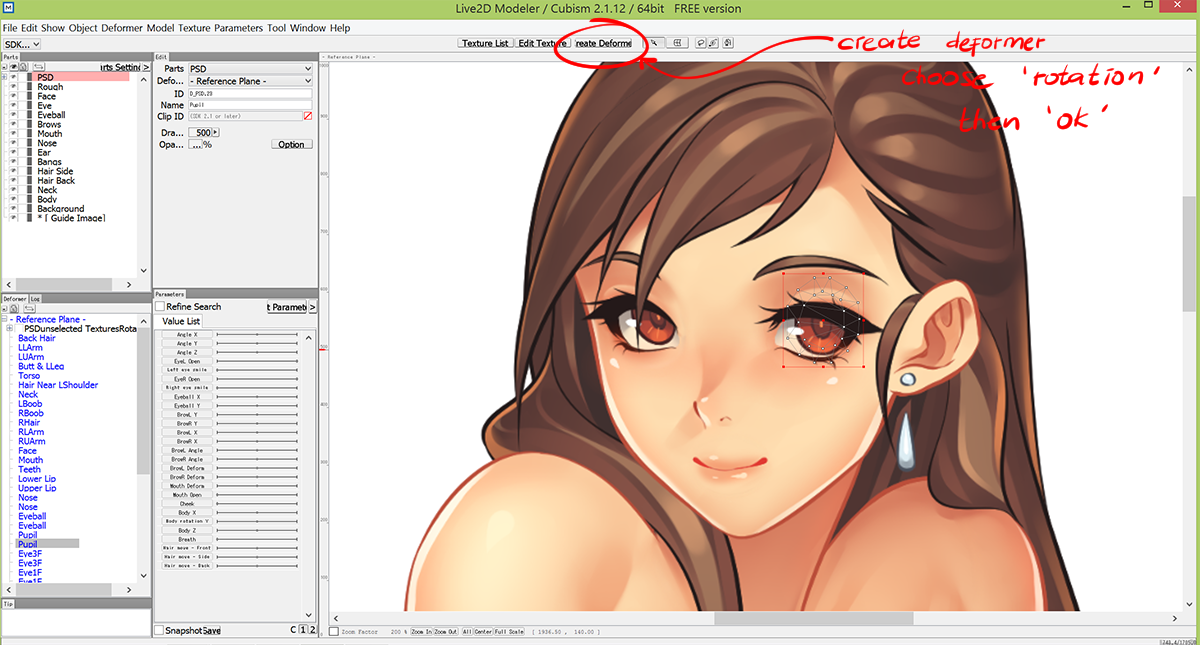Toggle visibility of the Mouth part
The image size is (1200, 645).
(13, 134)
